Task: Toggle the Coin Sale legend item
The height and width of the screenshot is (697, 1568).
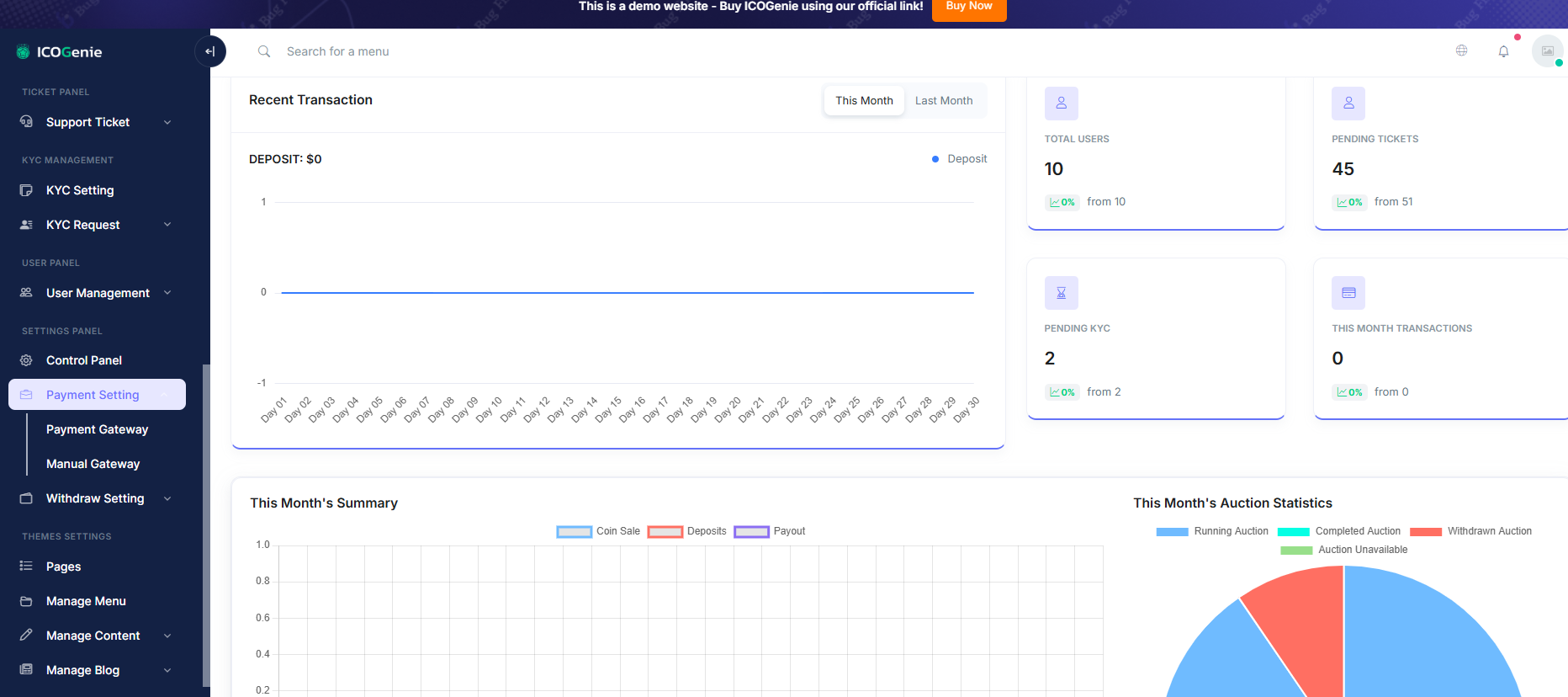Action: tap(598, 531)
